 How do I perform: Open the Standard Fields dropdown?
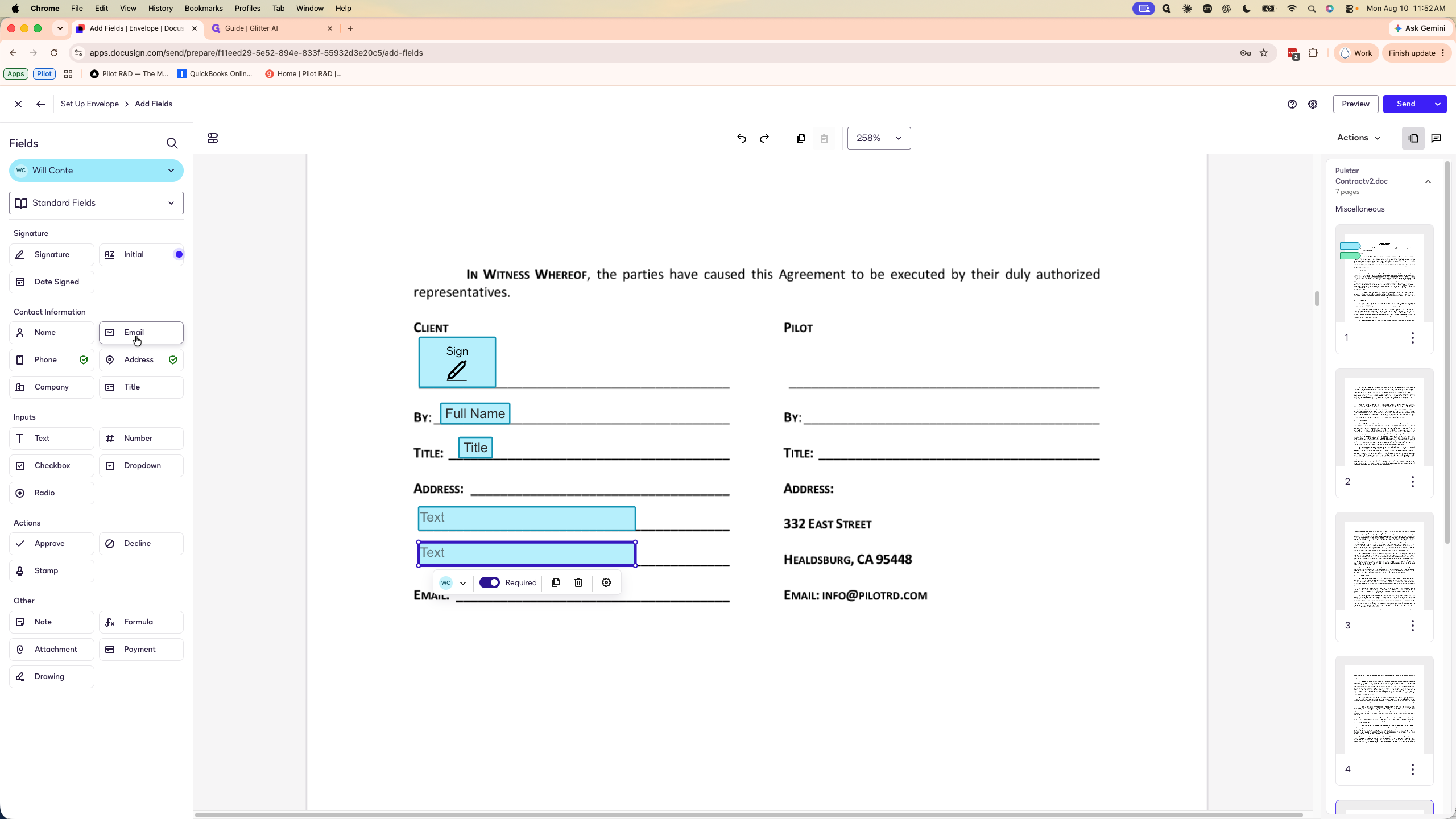click(x=96, y=203)
